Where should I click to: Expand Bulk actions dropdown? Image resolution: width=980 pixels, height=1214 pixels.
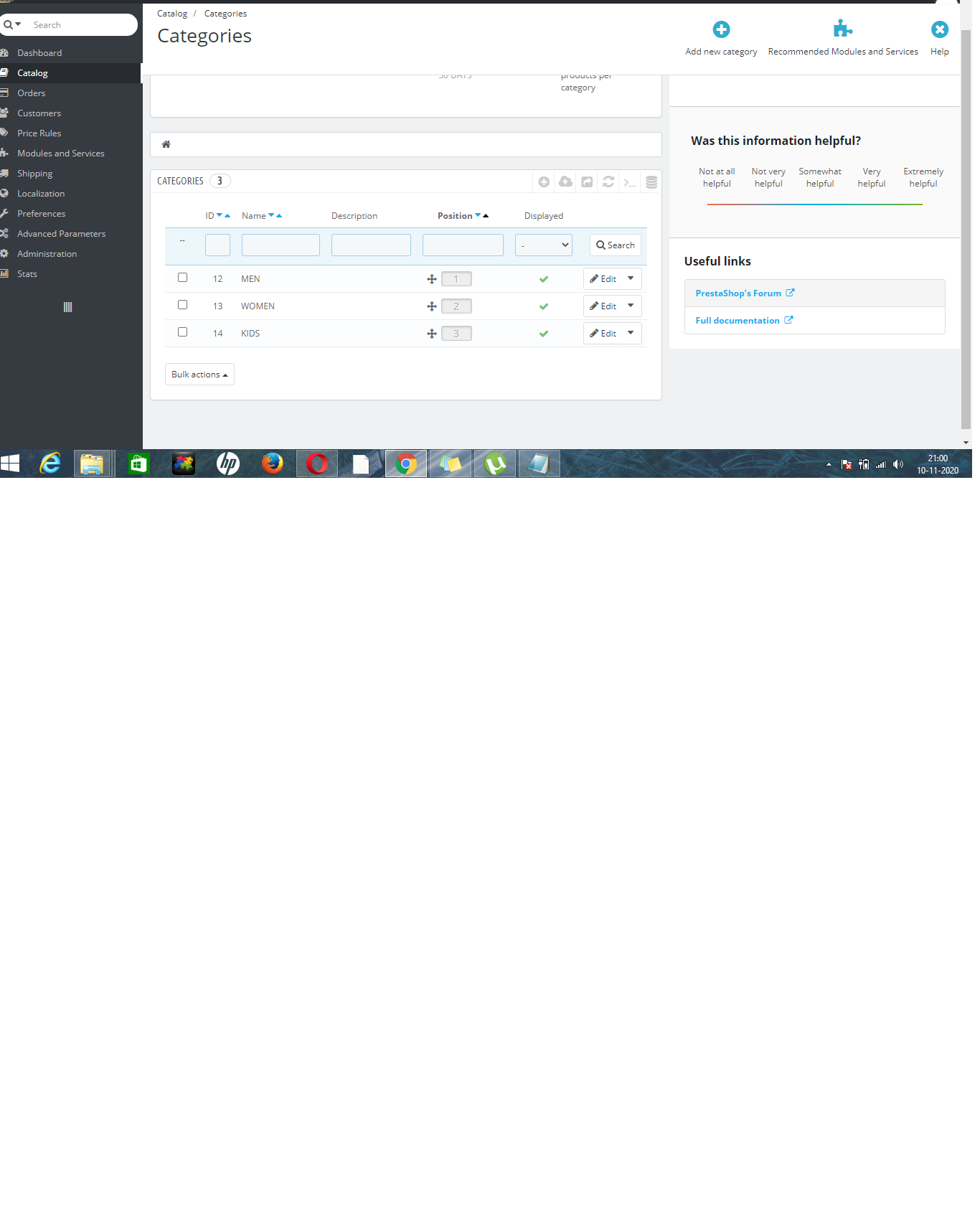point(199,375)
